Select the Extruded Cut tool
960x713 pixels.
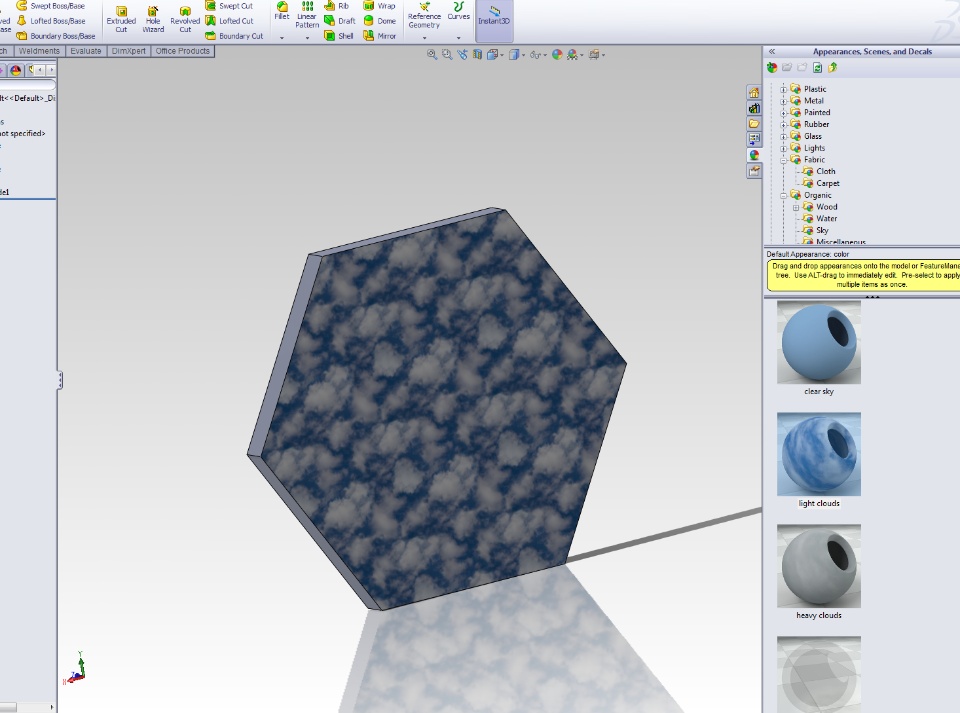[121, 20]
